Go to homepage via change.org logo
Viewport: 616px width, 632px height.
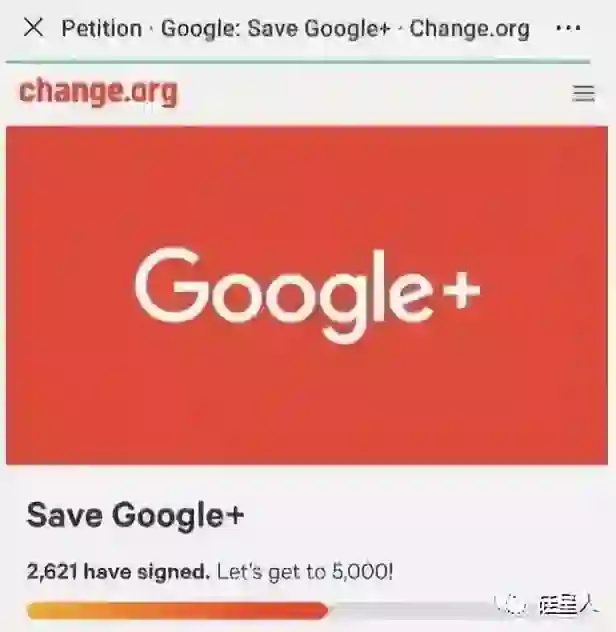[99, 92]
